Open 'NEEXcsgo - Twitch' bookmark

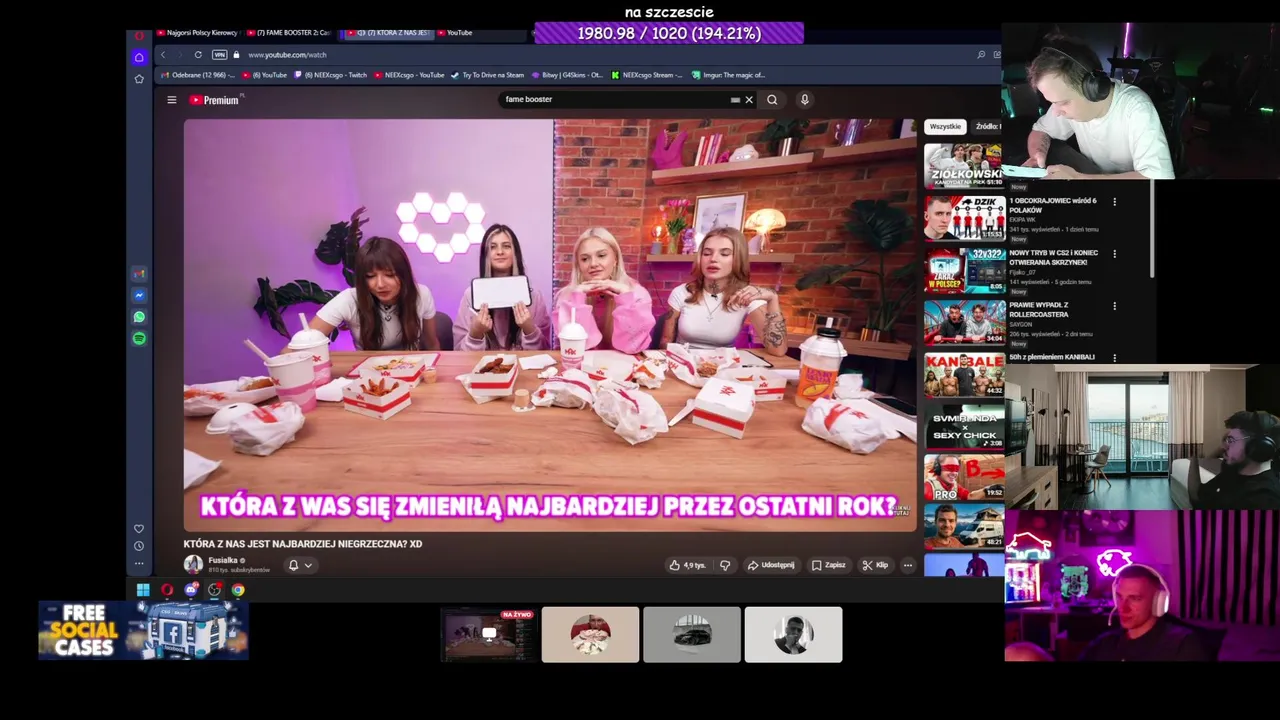331,75
